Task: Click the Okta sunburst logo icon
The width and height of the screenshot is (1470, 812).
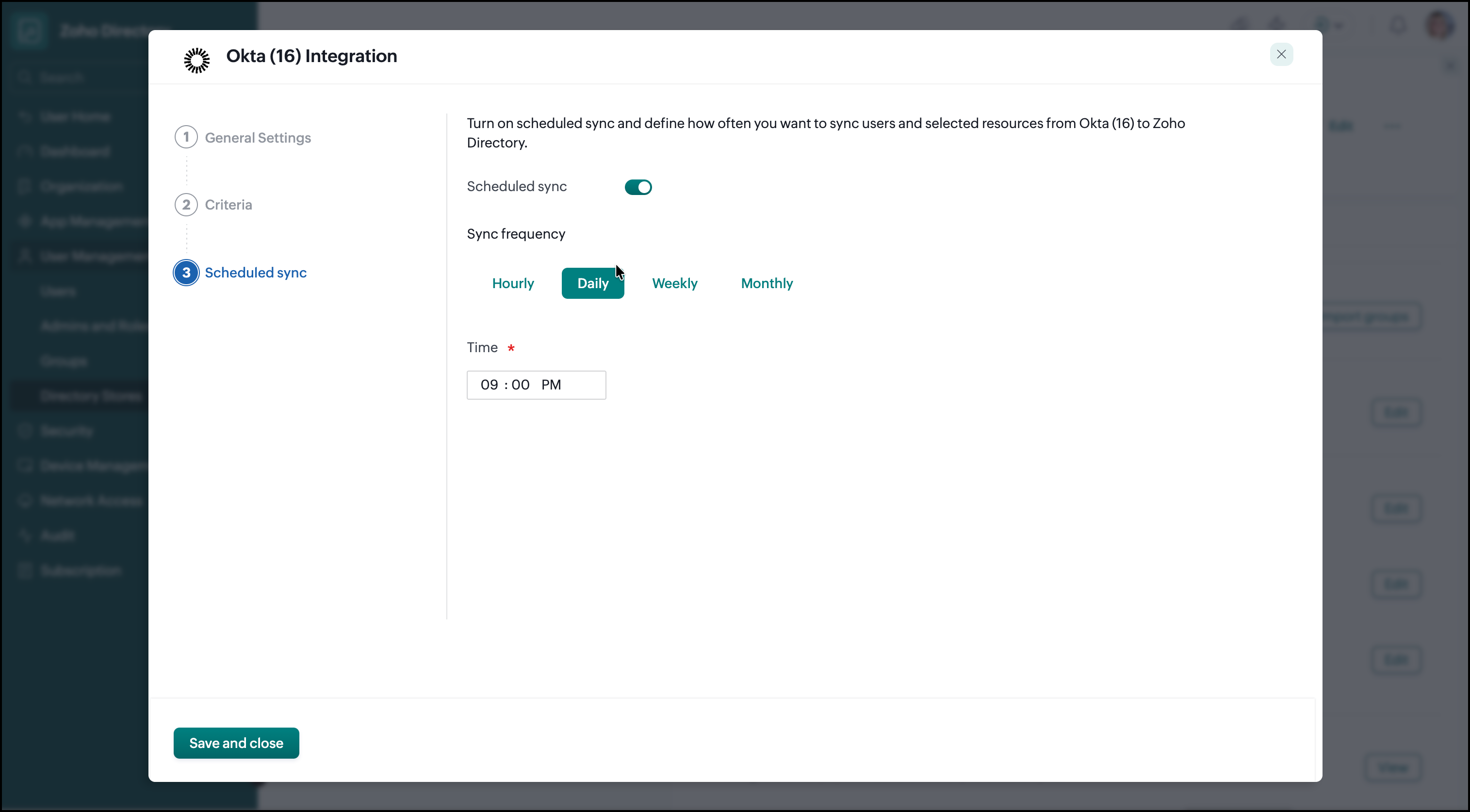Action: pos(196,60)
